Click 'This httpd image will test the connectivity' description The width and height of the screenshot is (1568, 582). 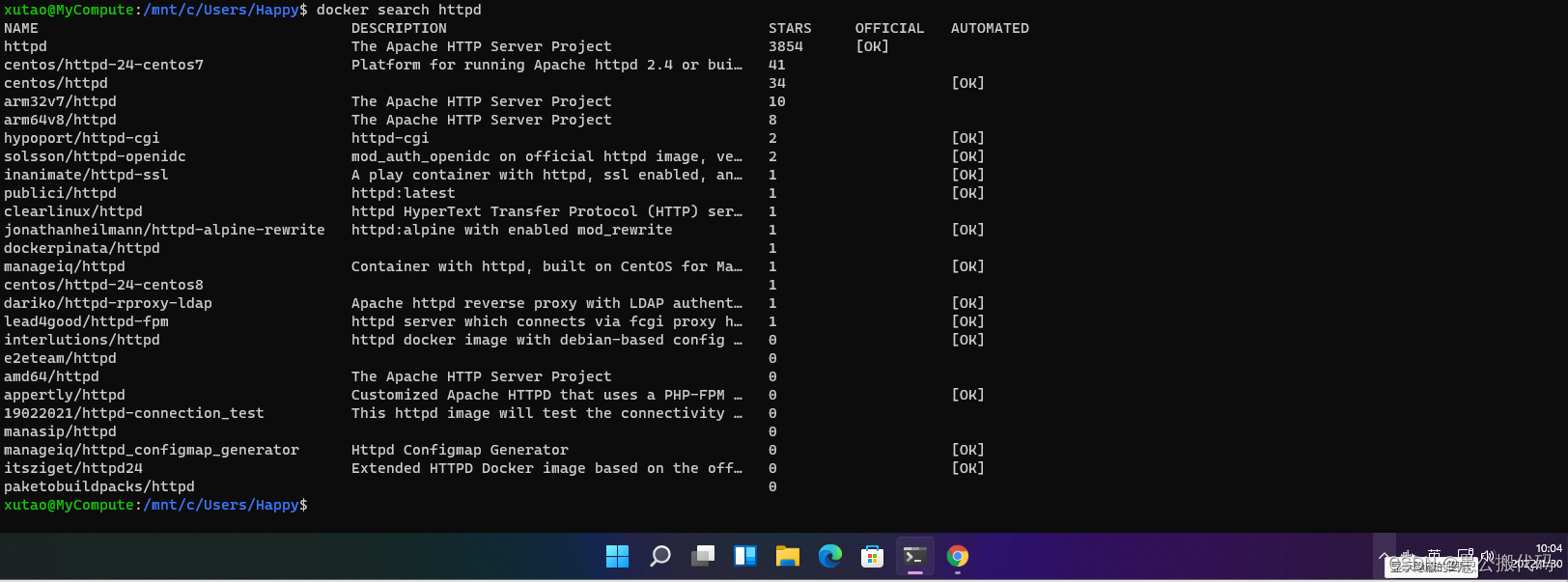click(x=546, y=413)
